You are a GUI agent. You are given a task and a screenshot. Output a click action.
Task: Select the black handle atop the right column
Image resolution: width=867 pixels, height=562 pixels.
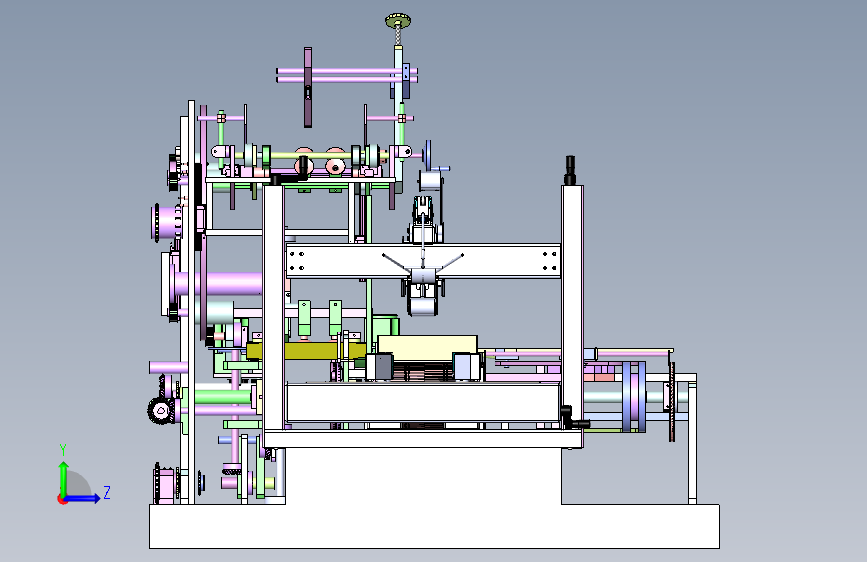click(x=570, y=170)
